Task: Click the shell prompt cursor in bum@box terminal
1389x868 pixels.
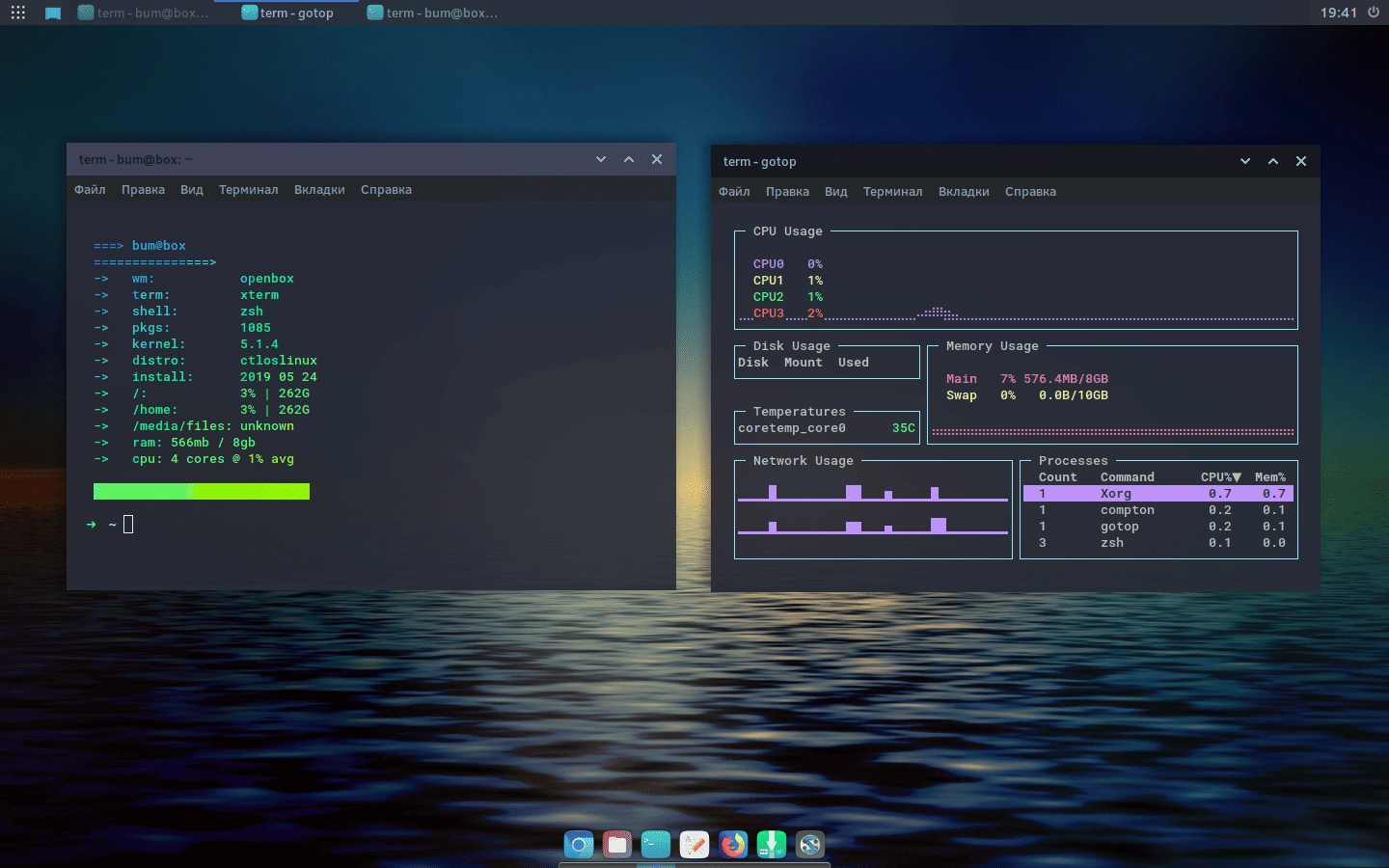Action: [128, 525]
